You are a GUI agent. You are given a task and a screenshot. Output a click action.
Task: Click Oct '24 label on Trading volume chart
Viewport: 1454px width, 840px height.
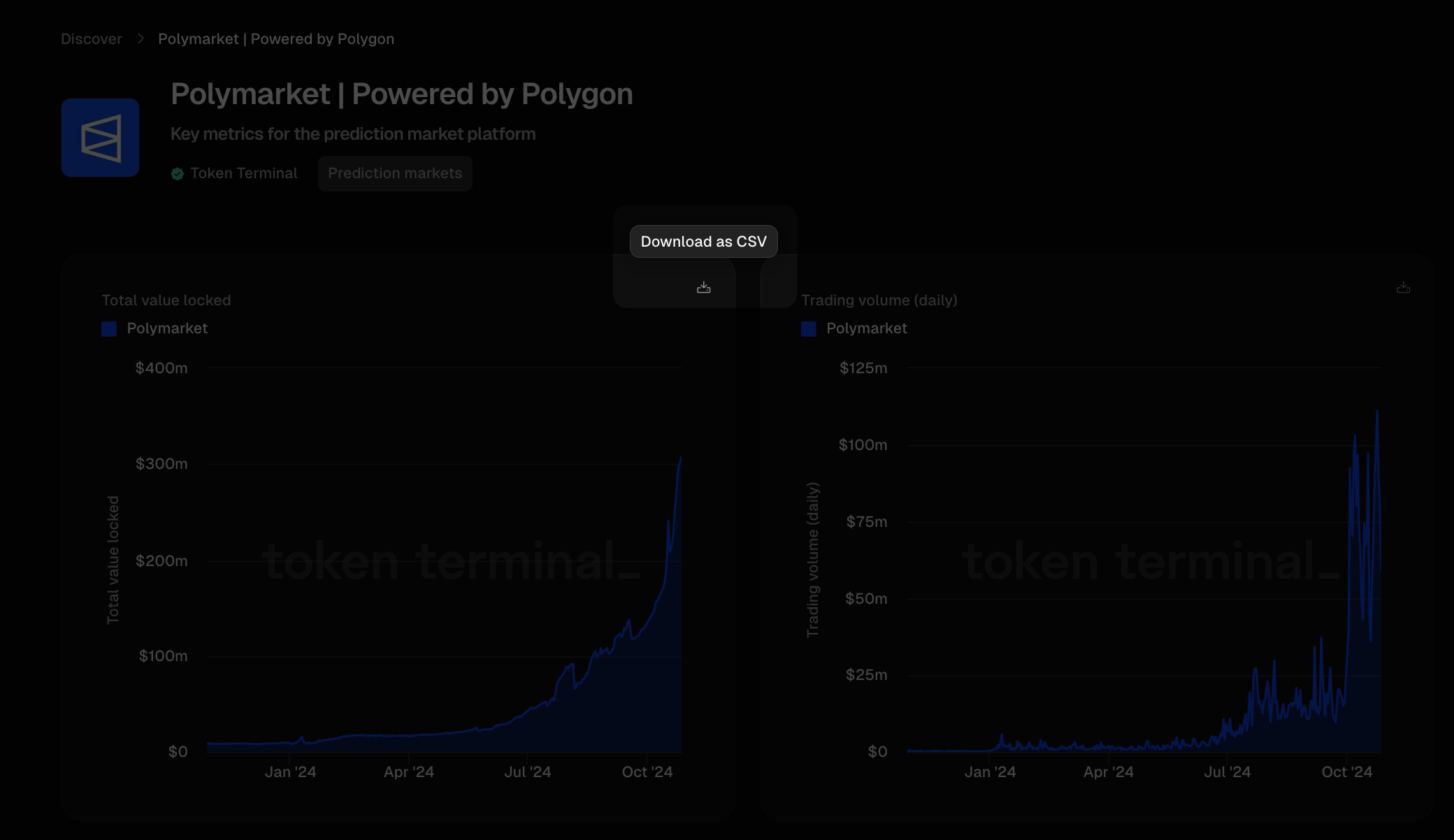click(x=1347, y=772)
